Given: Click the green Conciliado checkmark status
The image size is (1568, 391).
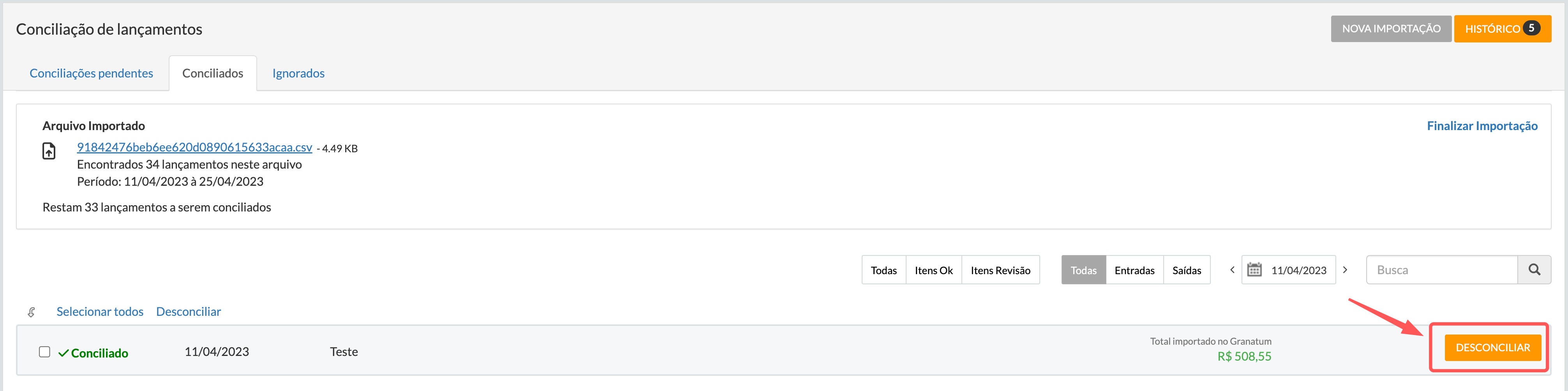Looking at the screenshot, I should (x=93, y=353).
